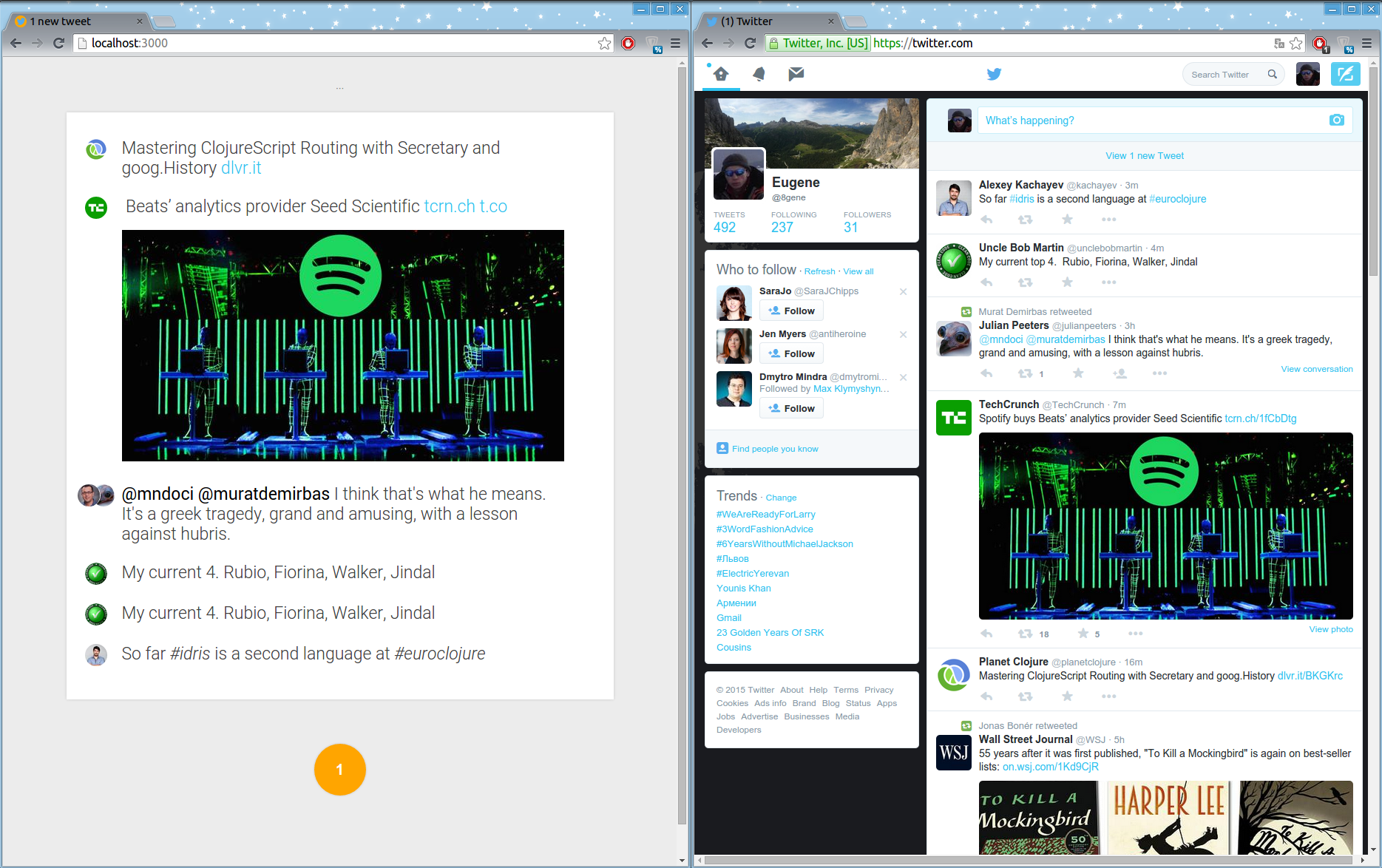This screenshot has width=1382, height=868.
Task: Favorite Uncle Bob Martin's tweet
Action: pyautogui.click(x=1067, y=282)
